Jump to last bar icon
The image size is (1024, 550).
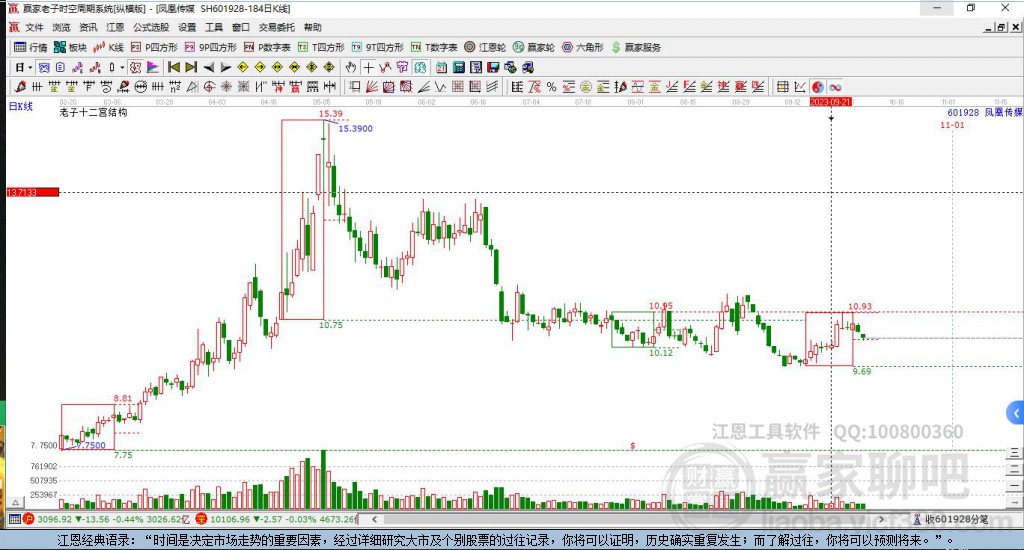pyautogui.click(x=191, y=67)
